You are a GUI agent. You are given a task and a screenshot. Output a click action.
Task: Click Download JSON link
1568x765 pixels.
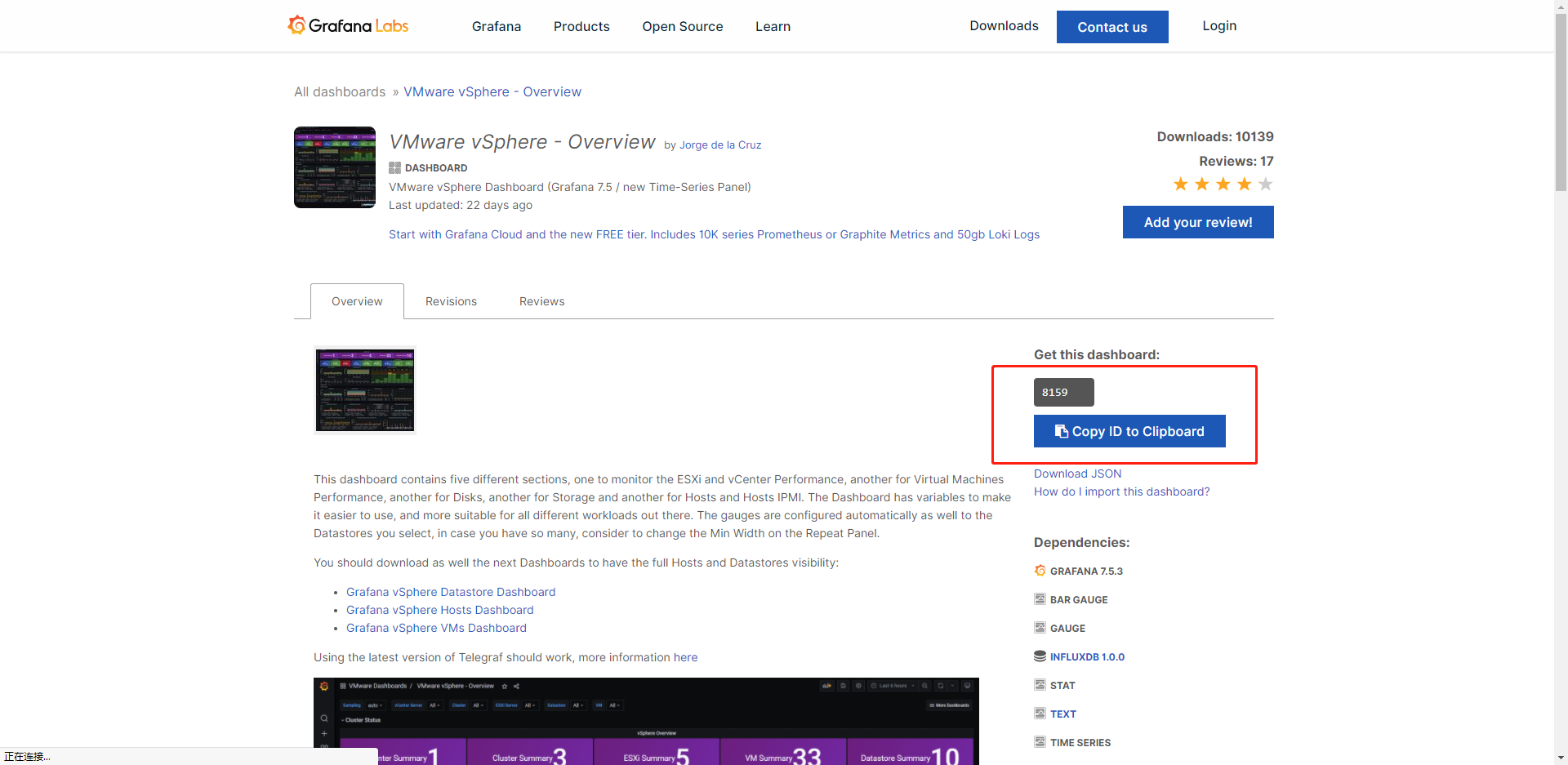point(1077,474)
